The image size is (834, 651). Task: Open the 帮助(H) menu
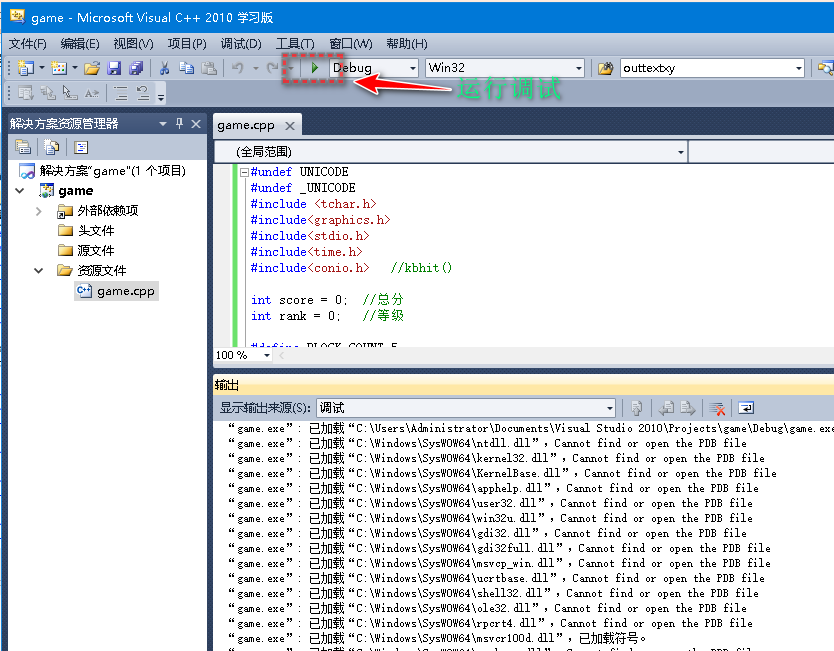[x=406, y=44]
